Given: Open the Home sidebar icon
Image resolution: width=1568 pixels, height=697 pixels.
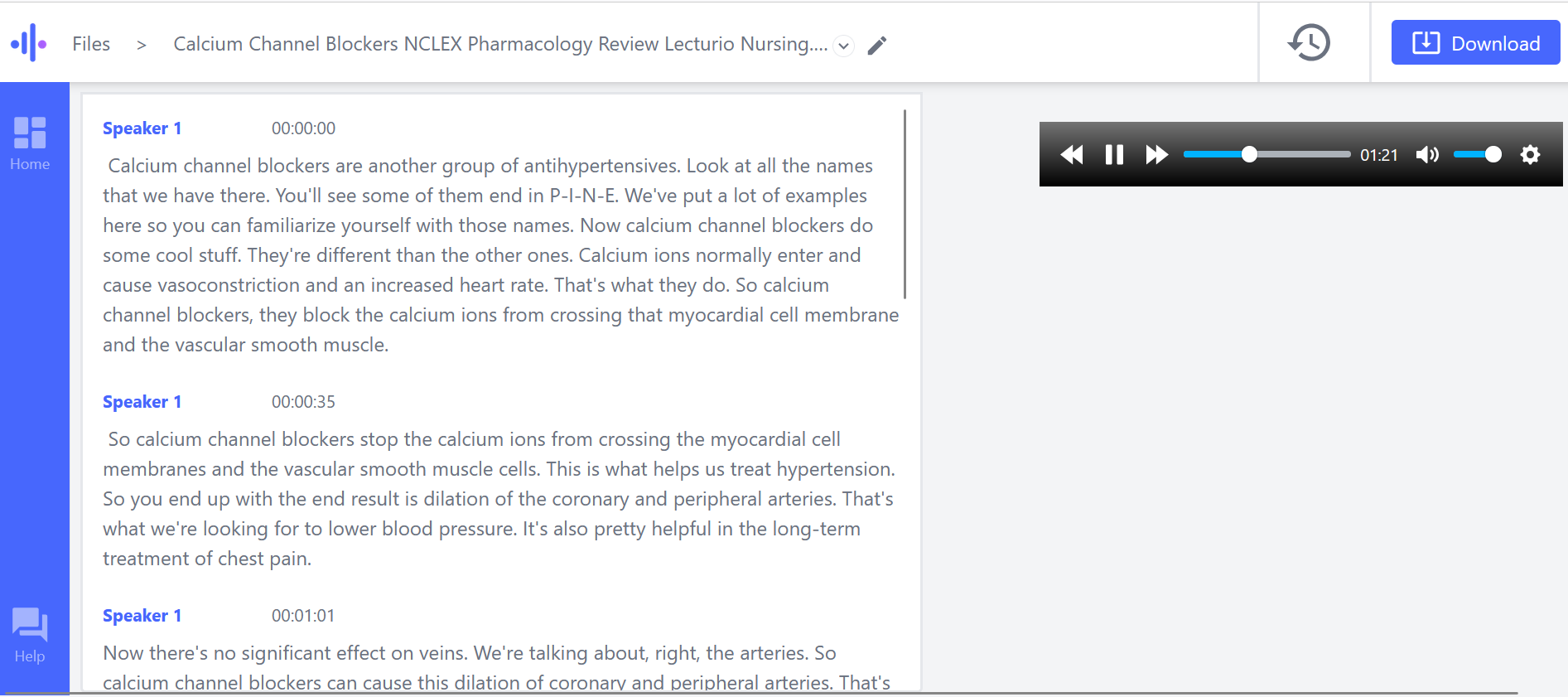Looking at the screenshot, I should pyautogui.click(x=30, y=143).
